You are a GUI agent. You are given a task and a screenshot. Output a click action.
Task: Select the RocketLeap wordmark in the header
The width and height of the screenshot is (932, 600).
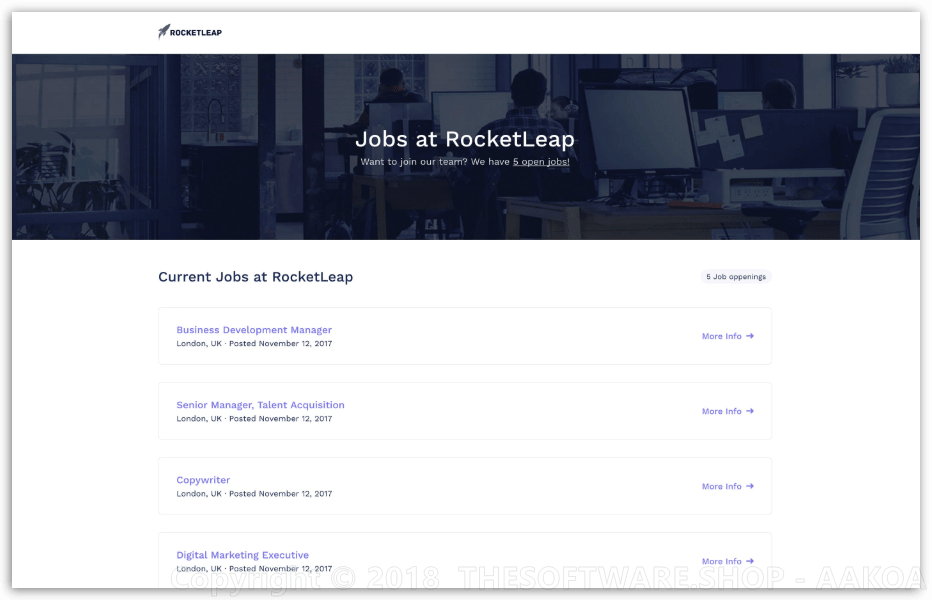pyautogui.click(x=197, y=31)
